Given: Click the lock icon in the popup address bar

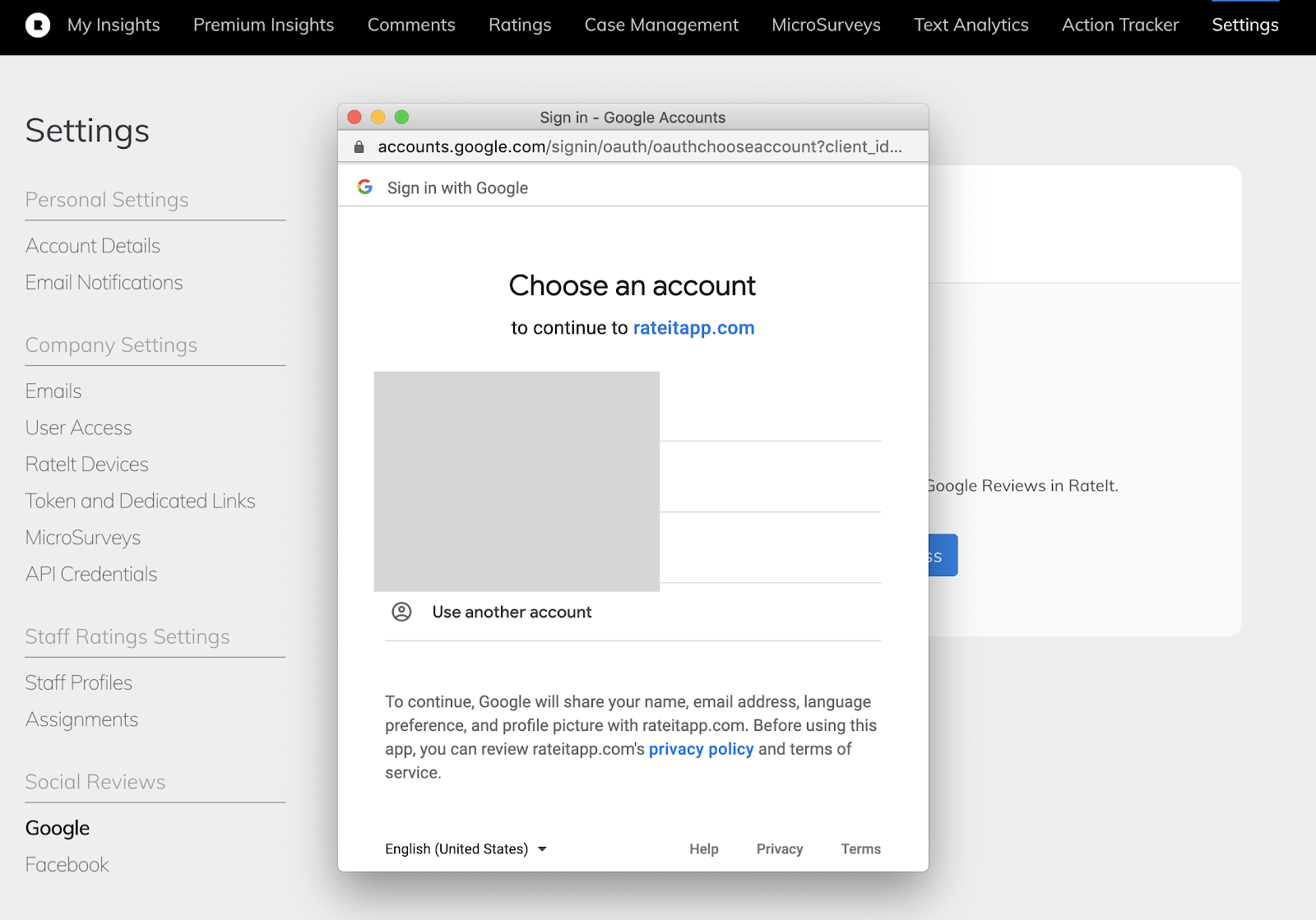Looking at the screenshot, I should point(359,147).
